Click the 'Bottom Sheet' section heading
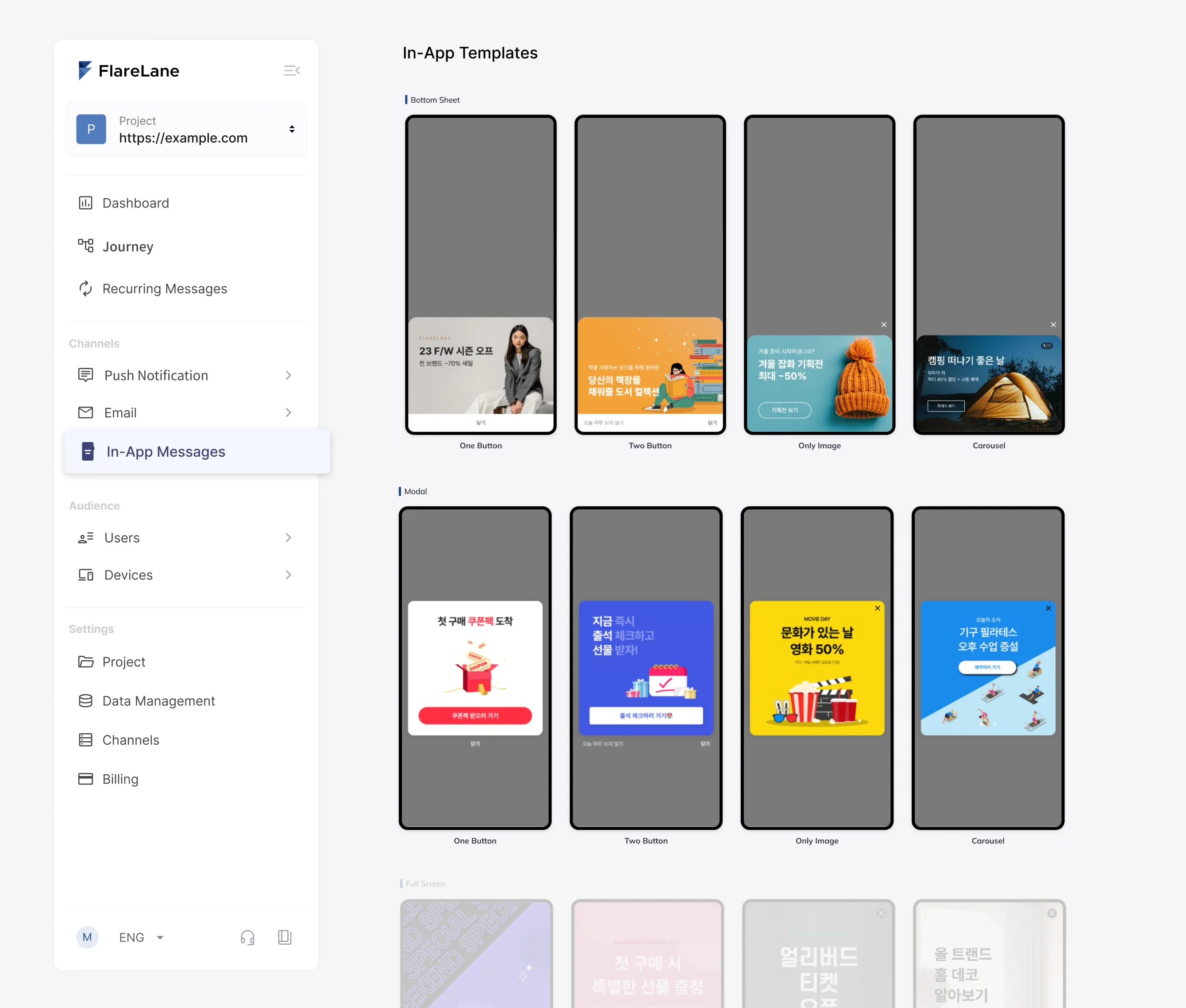The image size is (1186, 1008). point(435,100)
